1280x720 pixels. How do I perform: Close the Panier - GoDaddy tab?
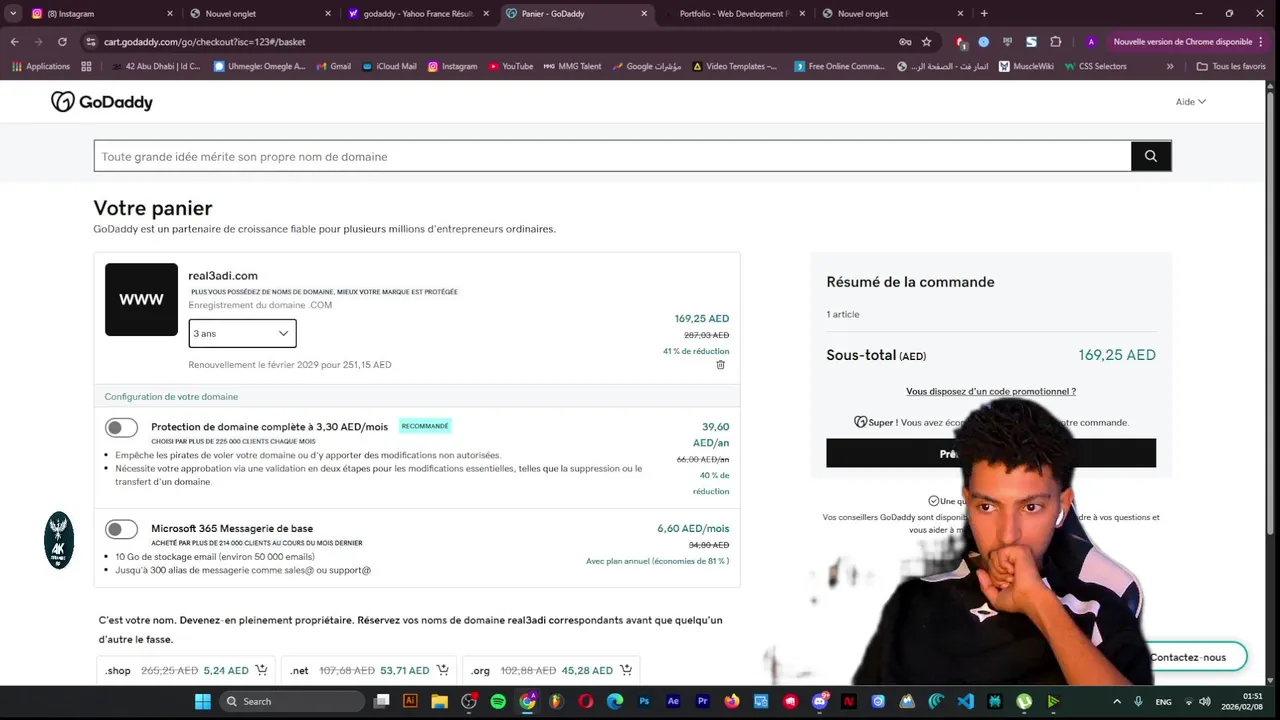[644, 14]
